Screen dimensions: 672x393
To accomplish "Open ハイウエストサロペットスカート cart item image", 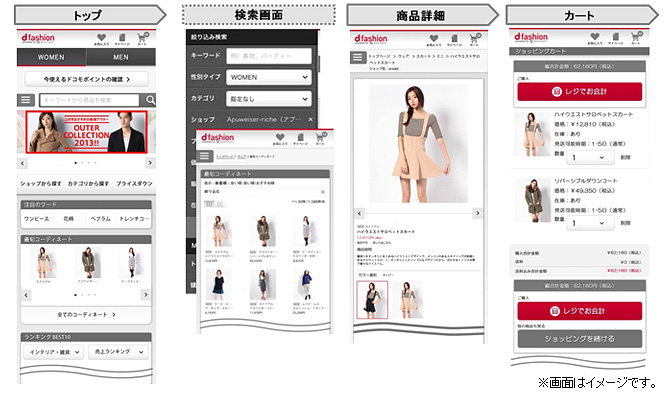I will (531, 135).
